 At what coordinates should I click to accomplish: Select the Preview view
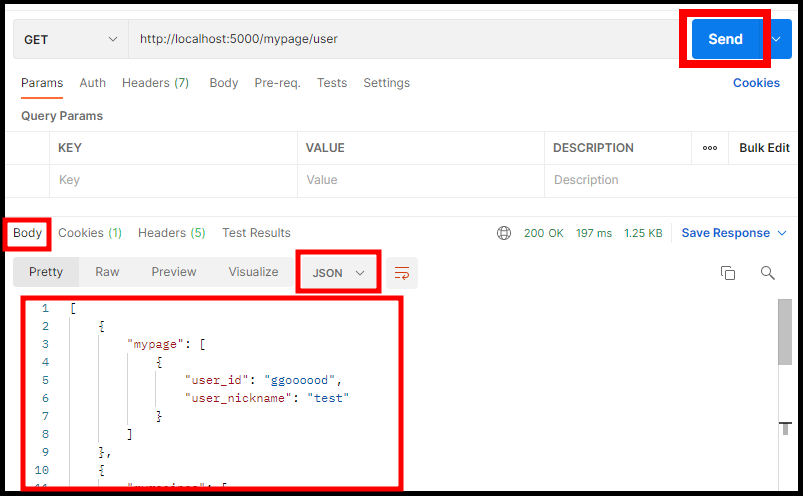pos(174,272)
